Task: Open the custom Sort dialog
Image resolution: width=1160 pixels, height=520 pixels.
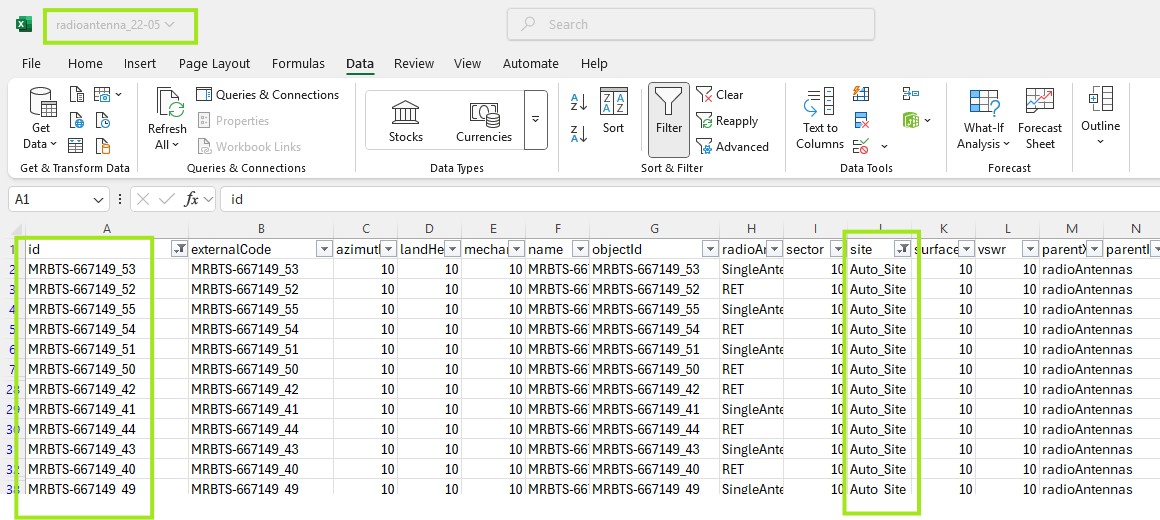Action: click(613, 112)
